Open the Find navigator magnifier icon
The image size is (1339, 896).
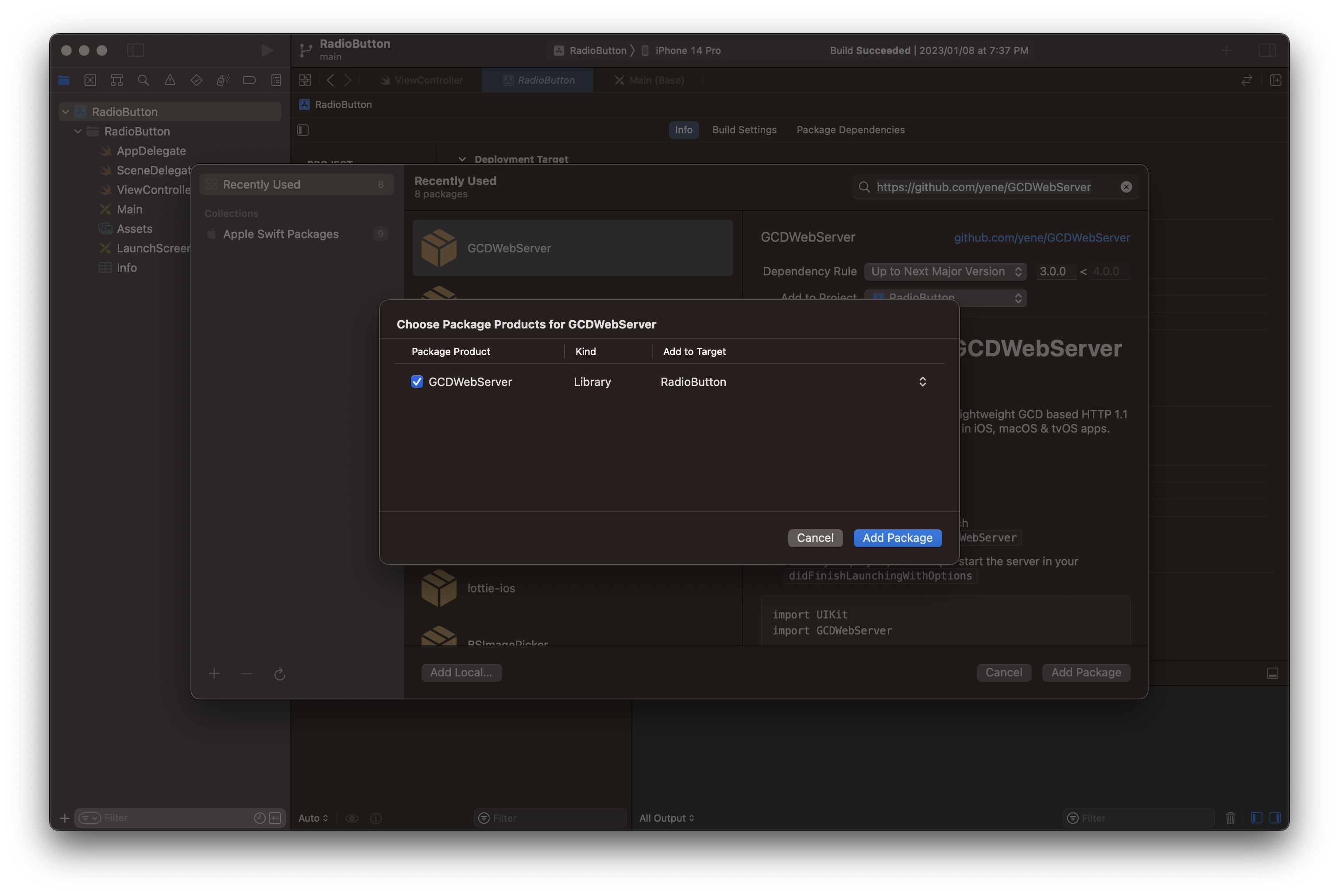143,81
